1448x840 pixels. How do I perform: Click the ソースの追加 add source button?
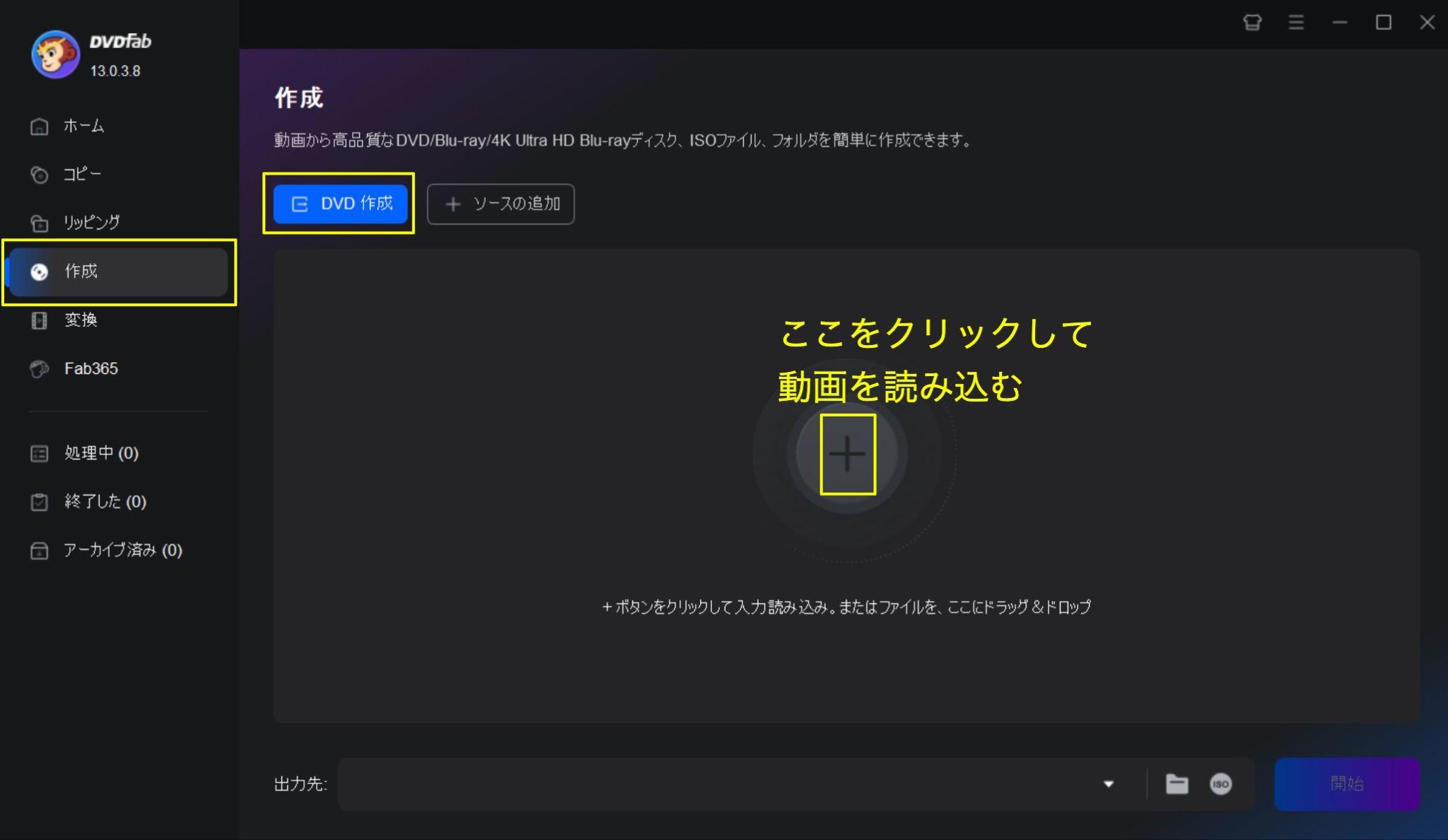coord(501,204)
